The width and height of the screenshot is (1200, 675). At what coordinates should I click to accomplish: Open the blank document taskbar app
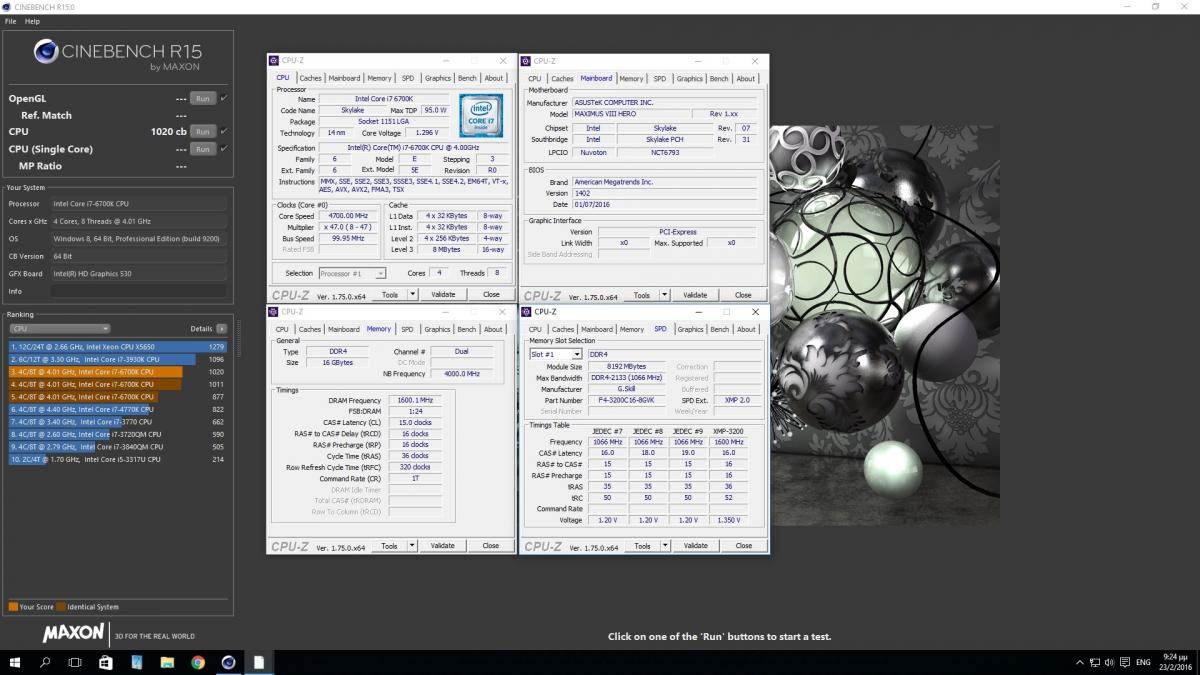click(259, 662)
